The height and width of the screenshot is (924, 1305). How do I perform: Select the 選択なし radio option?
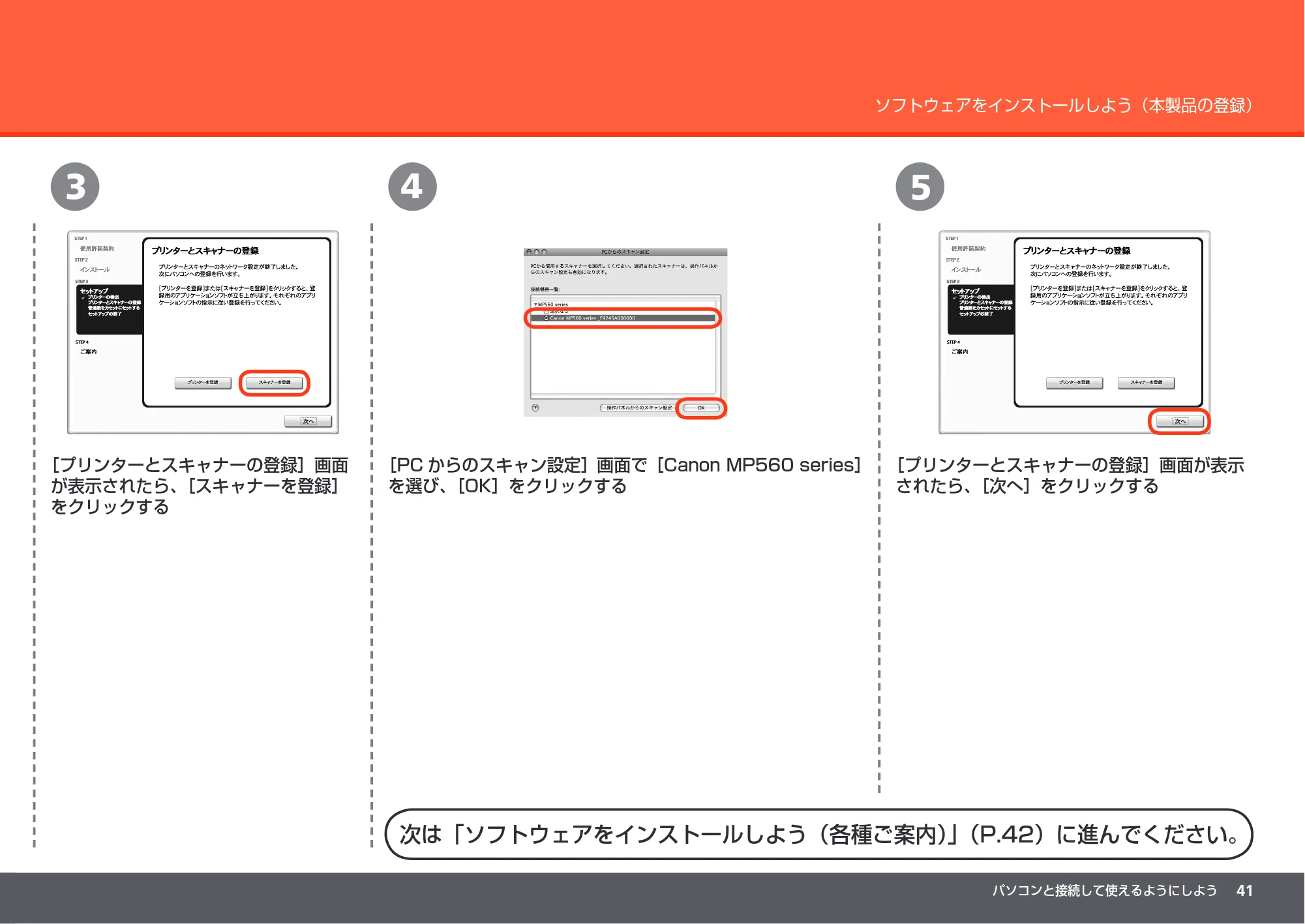coord(556,312)
